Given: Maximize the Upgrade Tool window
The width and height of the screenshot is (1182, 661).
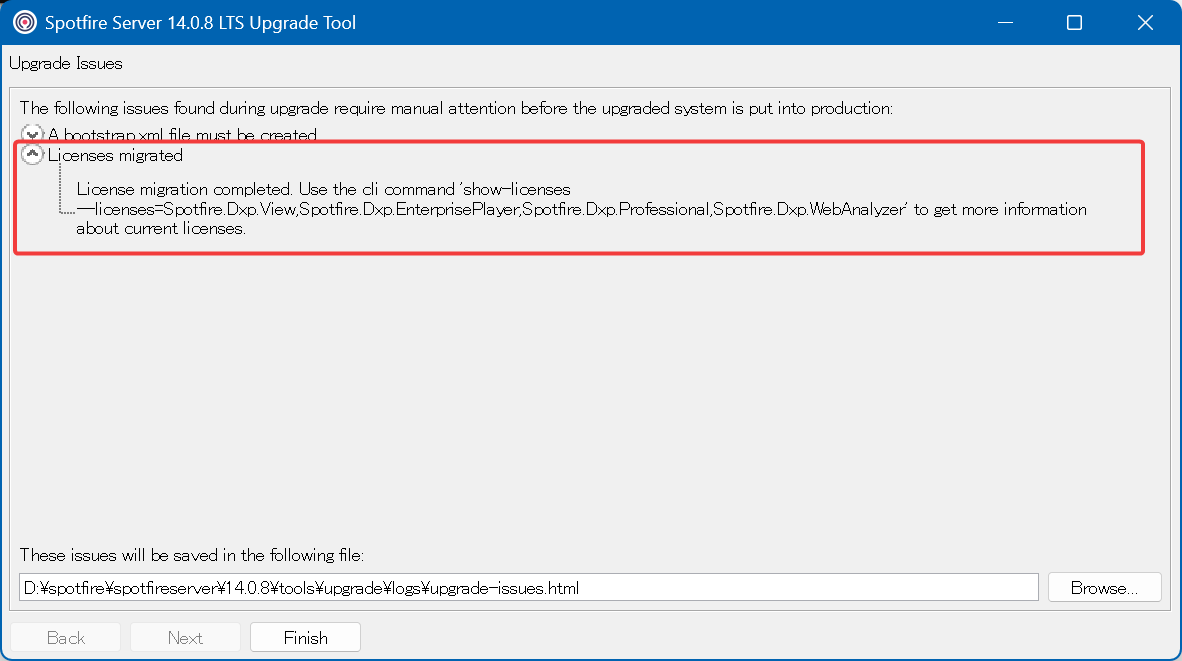Looking at the screenshot, I should [x=1074, y=23].
